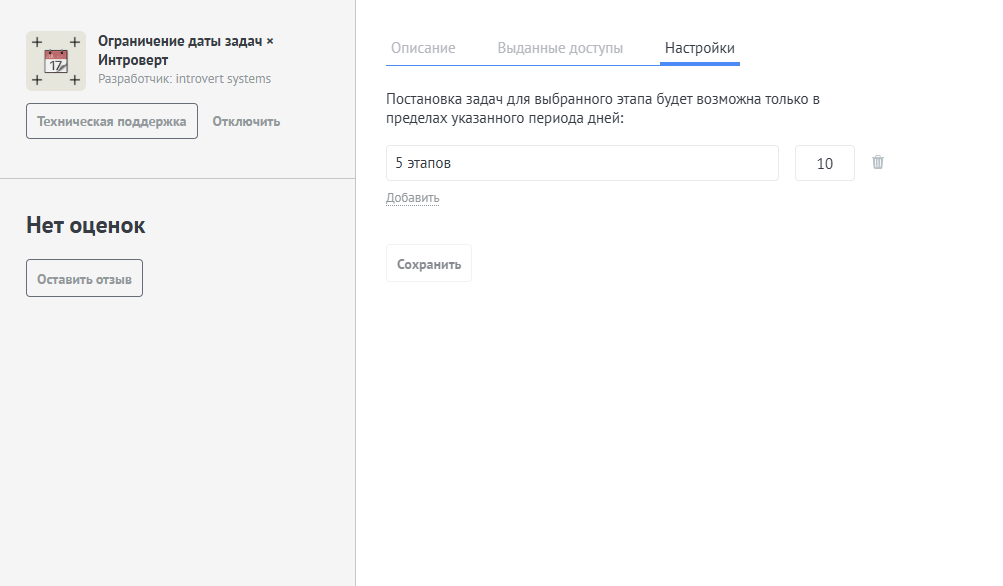Click the calendar widget logo icon

pyautogui.click(x=56, y=61)
